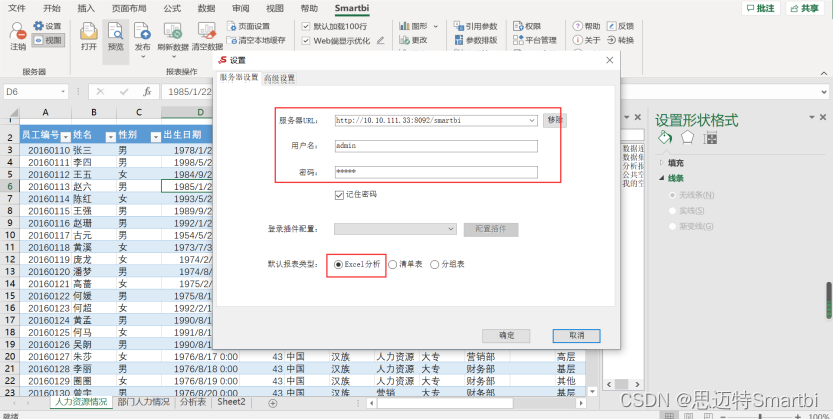Click the 共享 share button
Image resolution: width=833 pixels, height=419 pixels.
pos(805,8)
